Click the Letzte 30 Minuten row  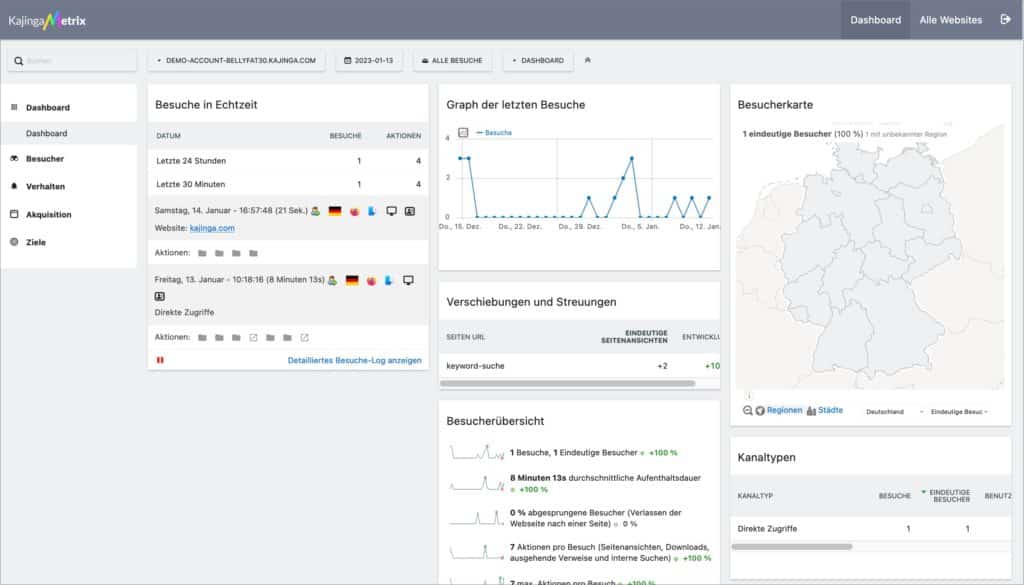point(288,184)
